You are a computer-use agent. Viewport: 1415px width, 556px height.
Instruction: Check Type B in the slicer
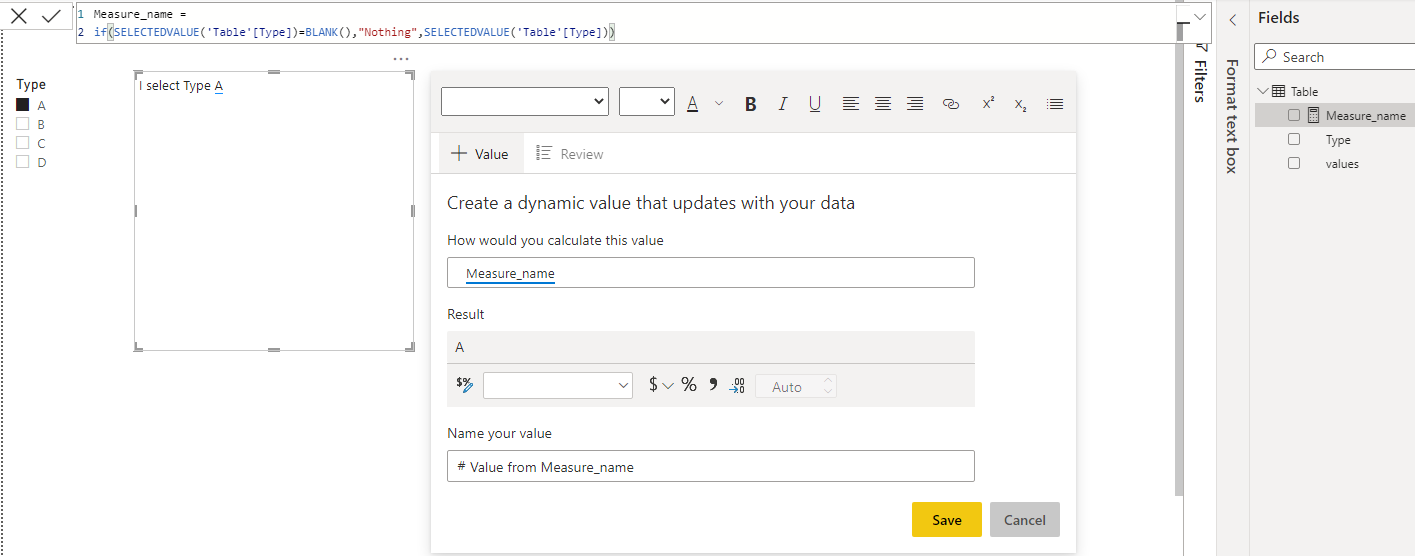(22, 124)
